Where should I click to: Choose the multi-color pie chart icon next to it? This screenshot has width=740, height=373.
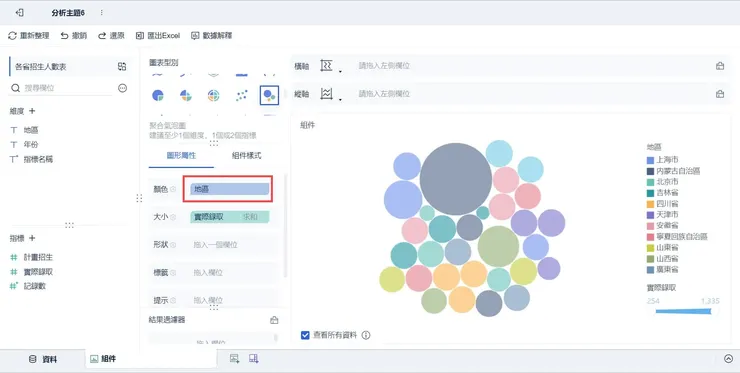[186, 95]
